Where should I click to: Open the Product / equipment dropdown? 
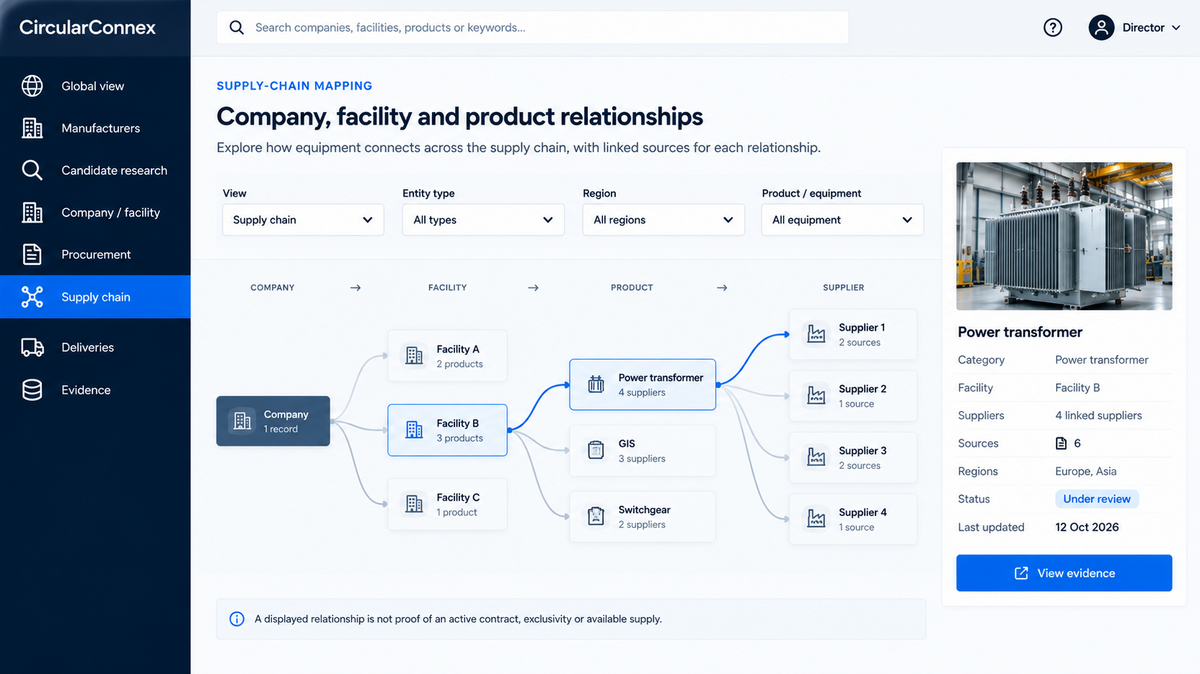[843, 220]
